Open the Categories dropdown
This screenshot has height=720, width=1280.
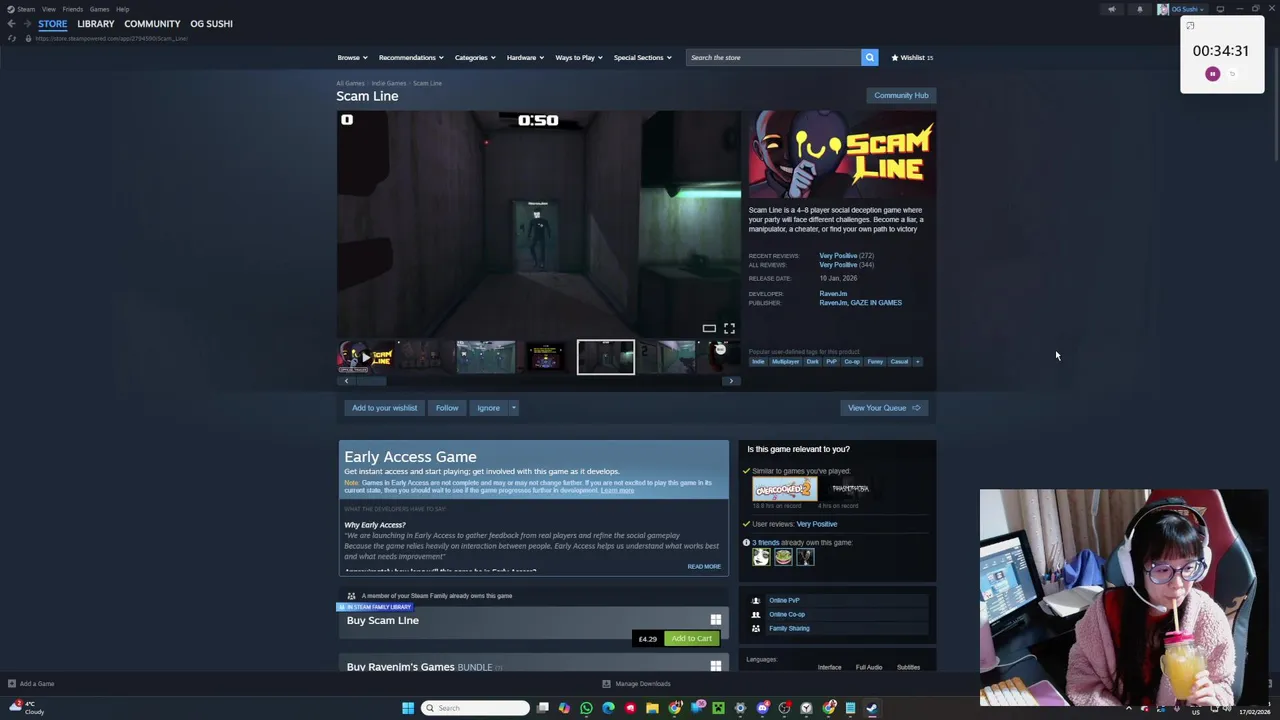point(475,57)
